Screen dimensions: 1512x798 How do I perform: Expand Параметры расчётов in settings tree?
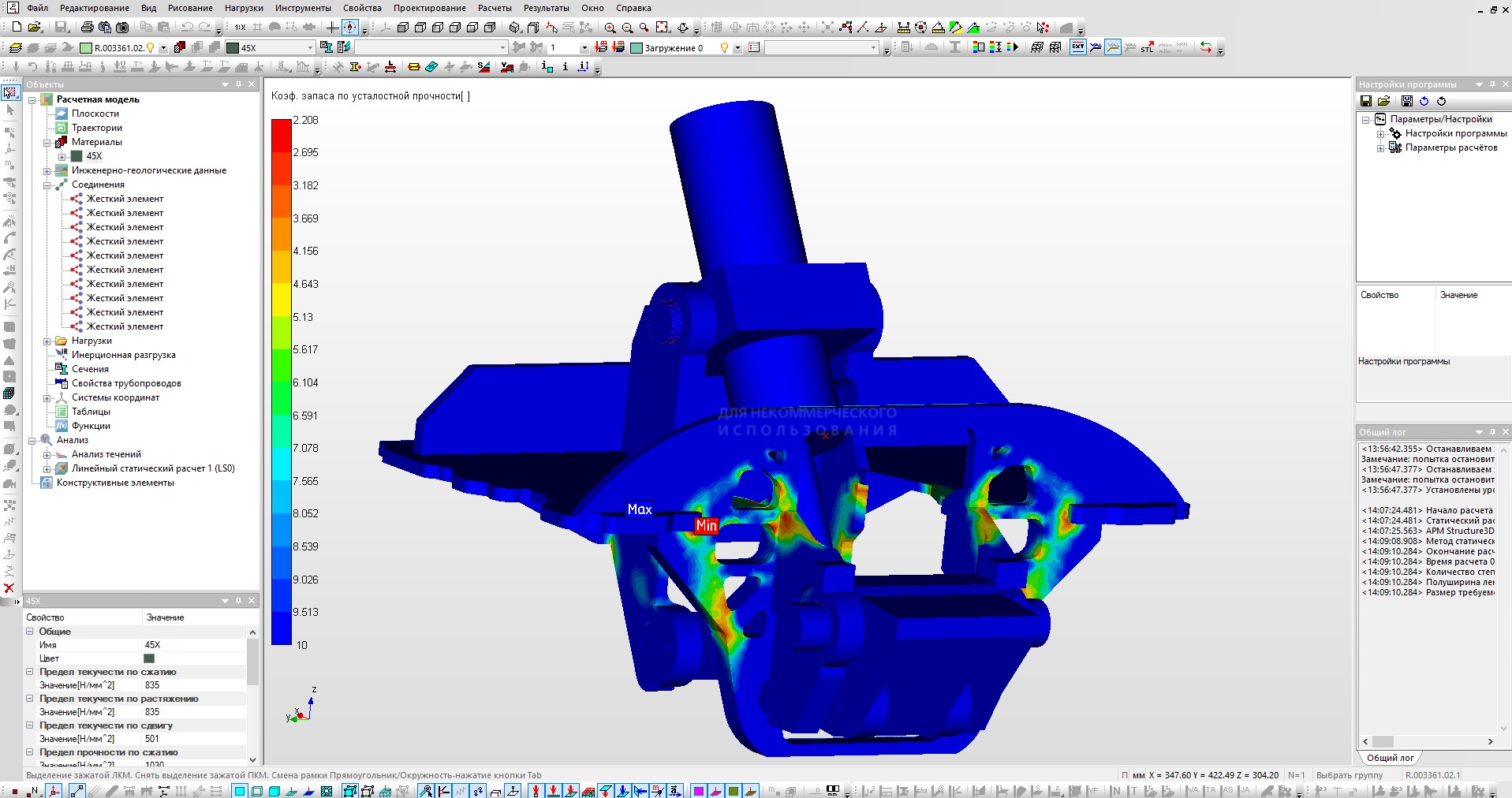(x=1380, y=148)
